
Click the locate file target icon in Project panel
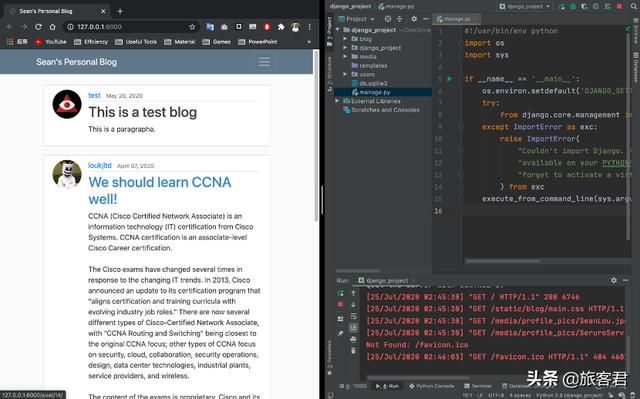388,19
